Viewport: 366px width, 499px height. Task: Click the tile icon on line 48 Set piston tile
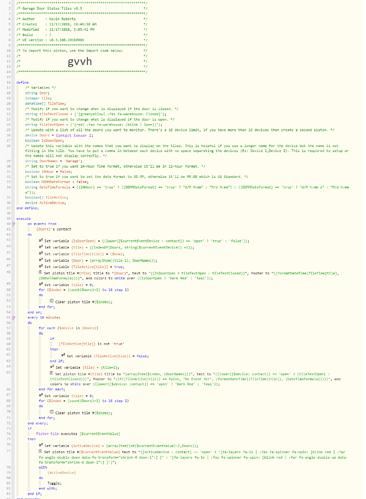41,272
